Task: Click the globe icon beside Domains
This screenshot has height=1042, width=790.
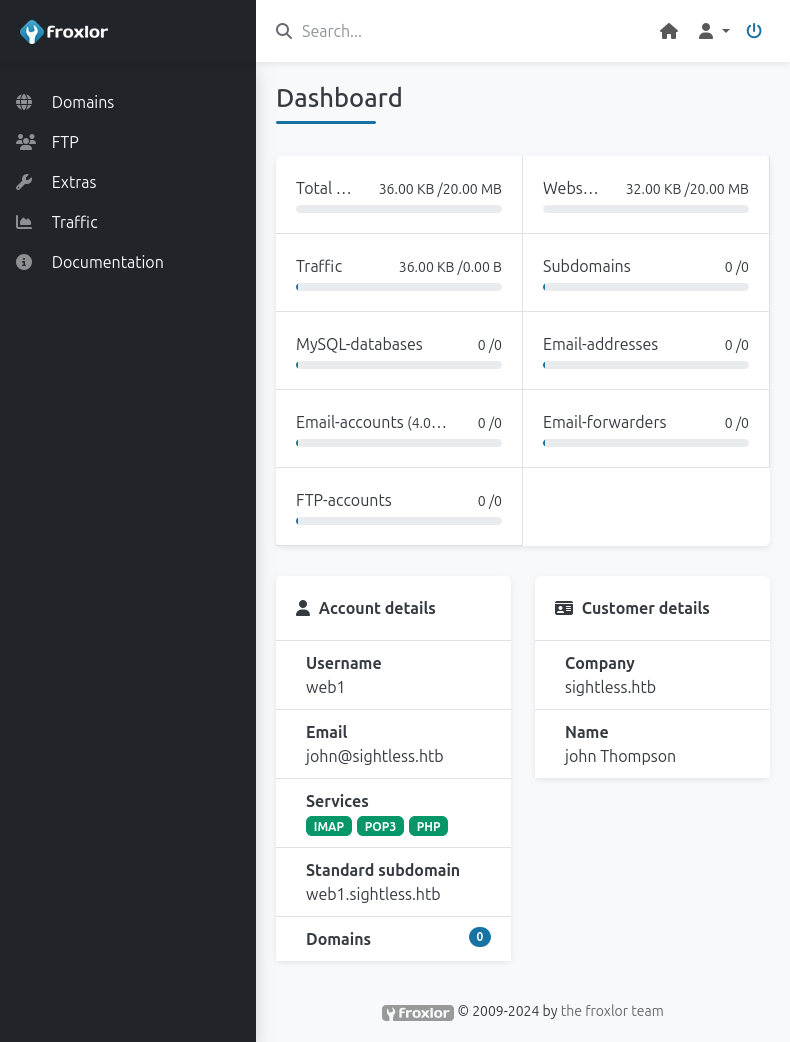Action: (x=25, y=102)
